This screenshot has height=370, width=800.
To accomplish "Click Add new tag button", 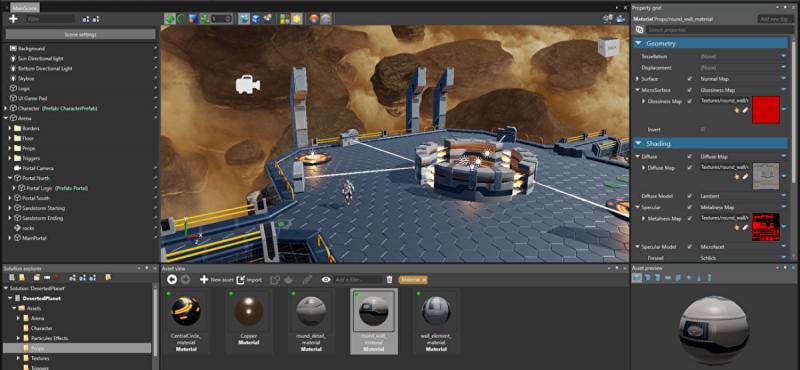I will [x=775, y=19].
